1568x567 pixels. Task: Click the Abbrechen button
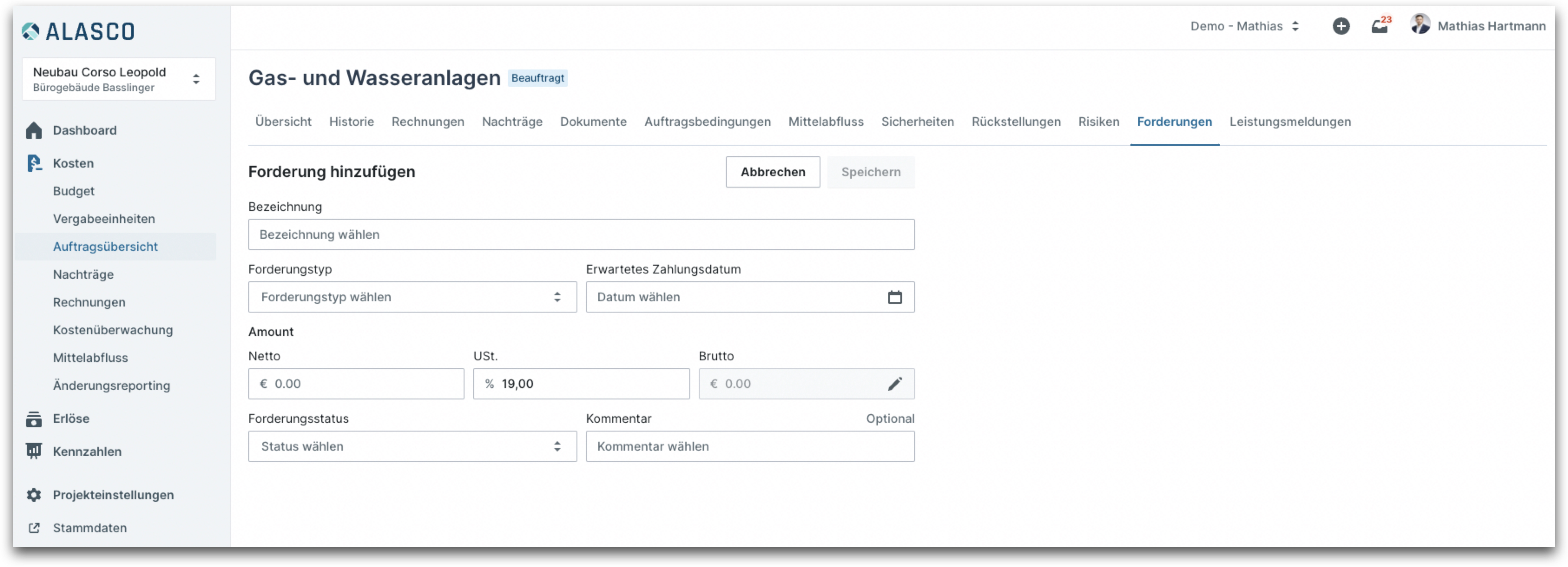click(772, 172)
